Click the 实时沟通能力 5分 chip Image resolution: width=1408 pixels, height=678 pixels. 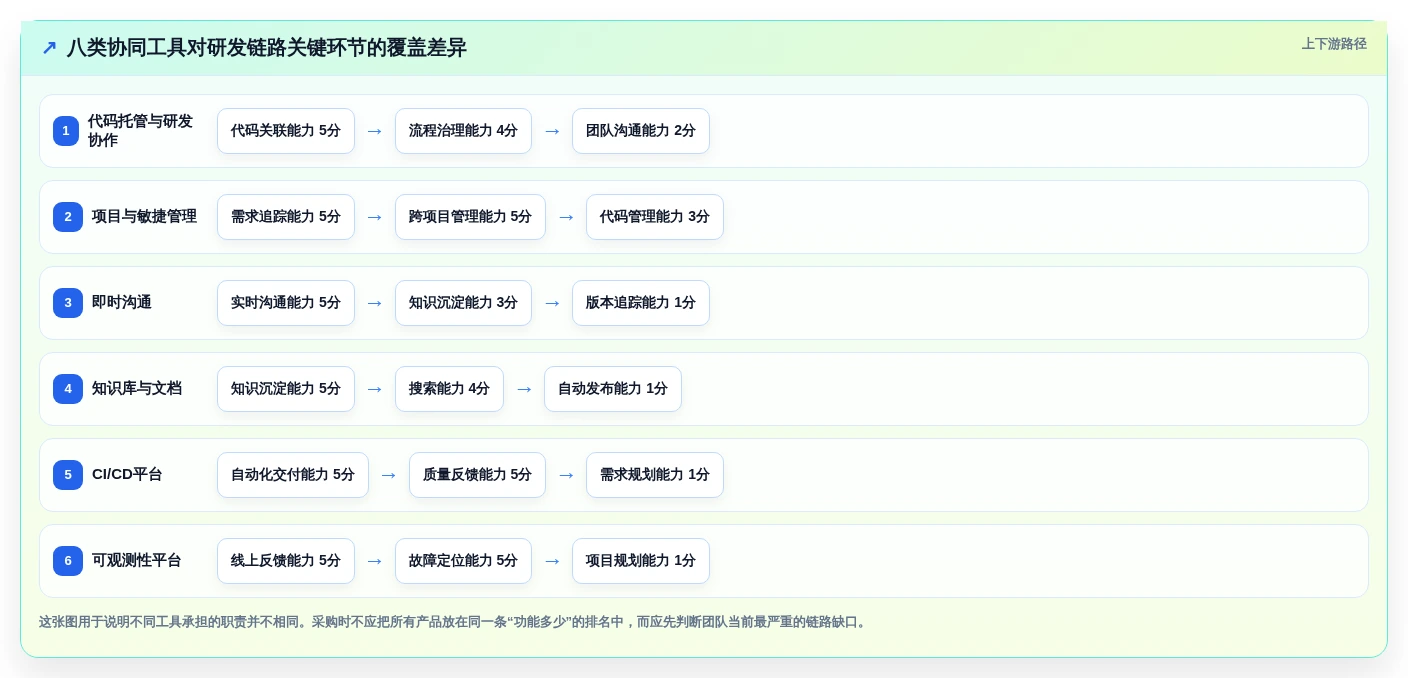286,303
